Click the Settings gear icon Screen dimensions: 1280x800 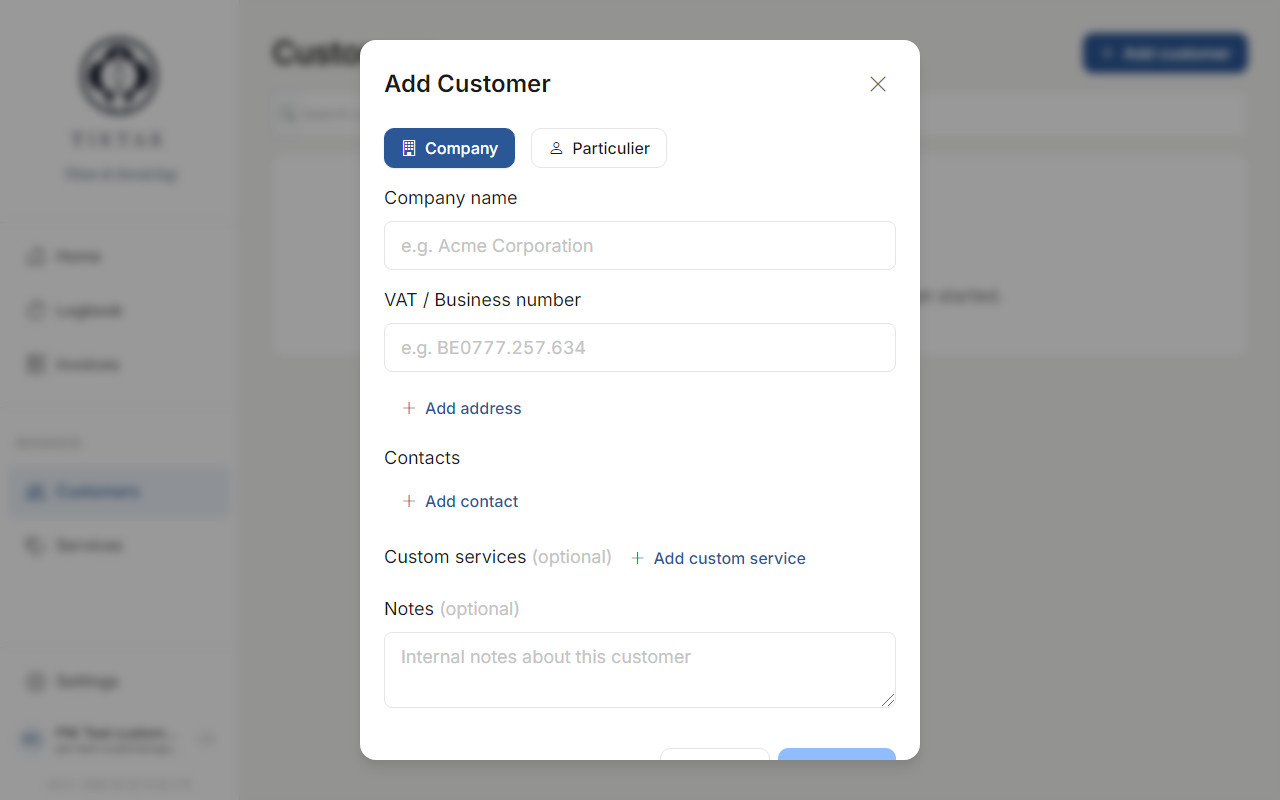coord(35,681)
